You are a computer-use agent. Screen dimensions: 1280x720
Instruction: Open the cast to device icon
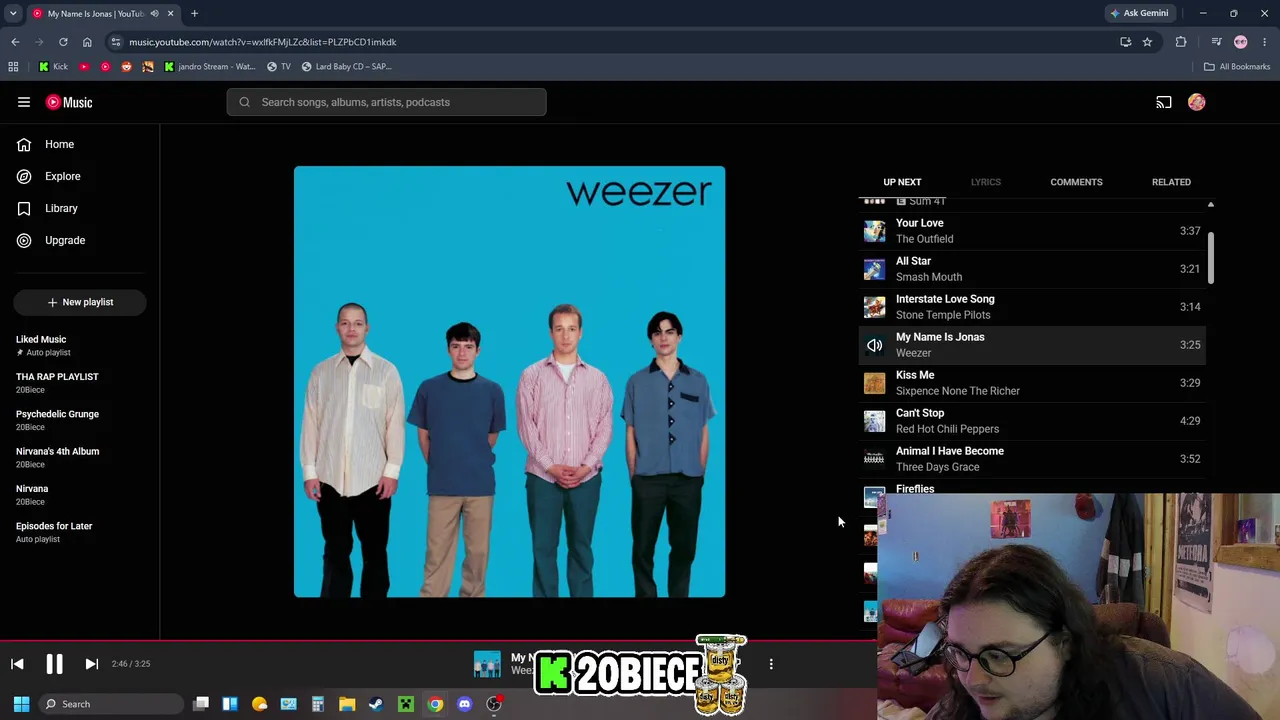coord(1164,102)
